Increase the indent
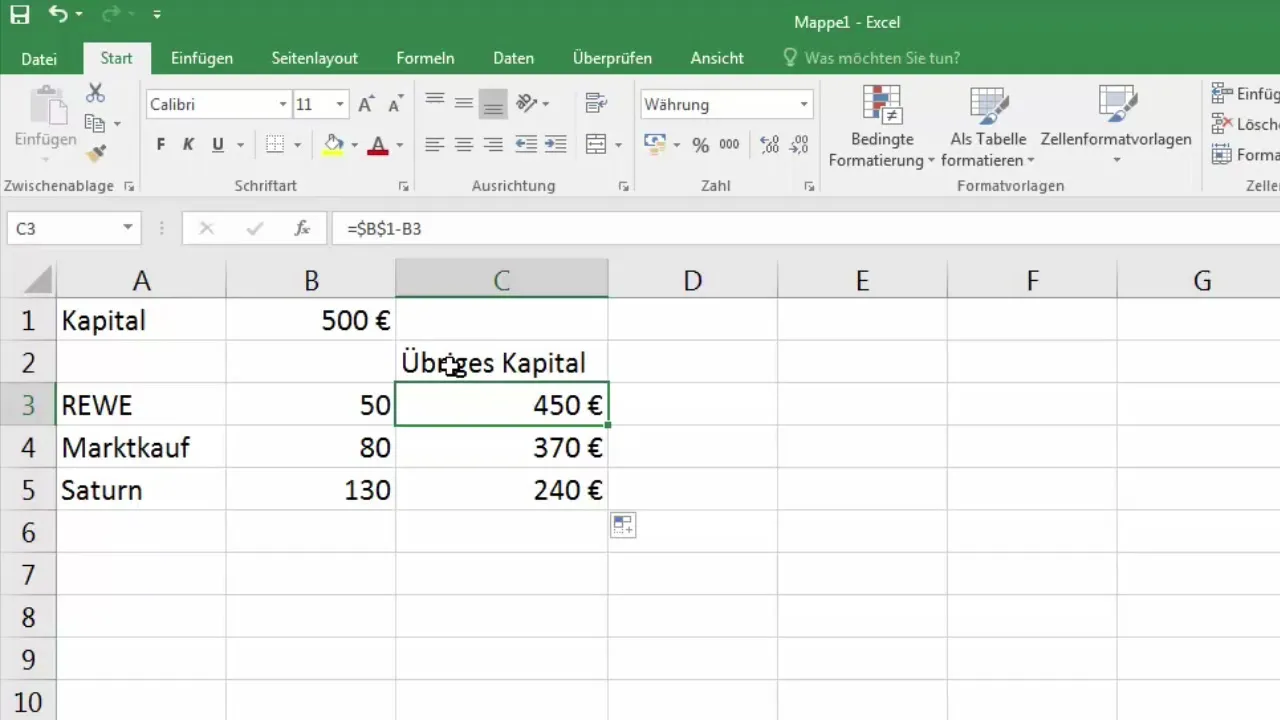1280x720 pixels. [x=556, y=145]
